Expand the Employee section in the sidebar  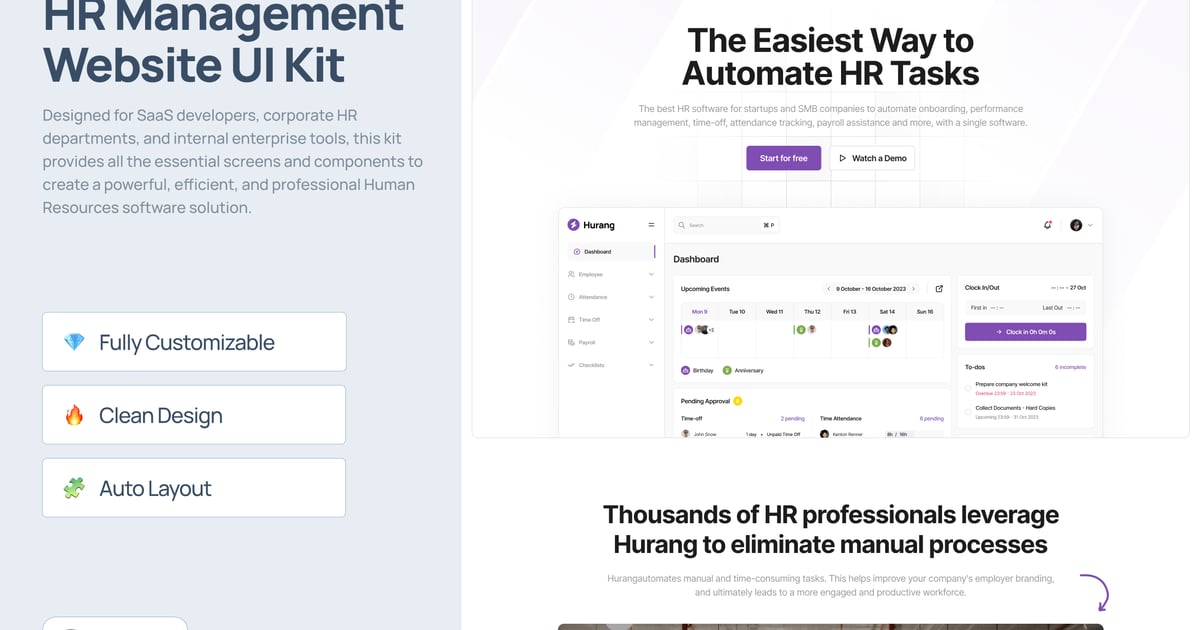650,274
